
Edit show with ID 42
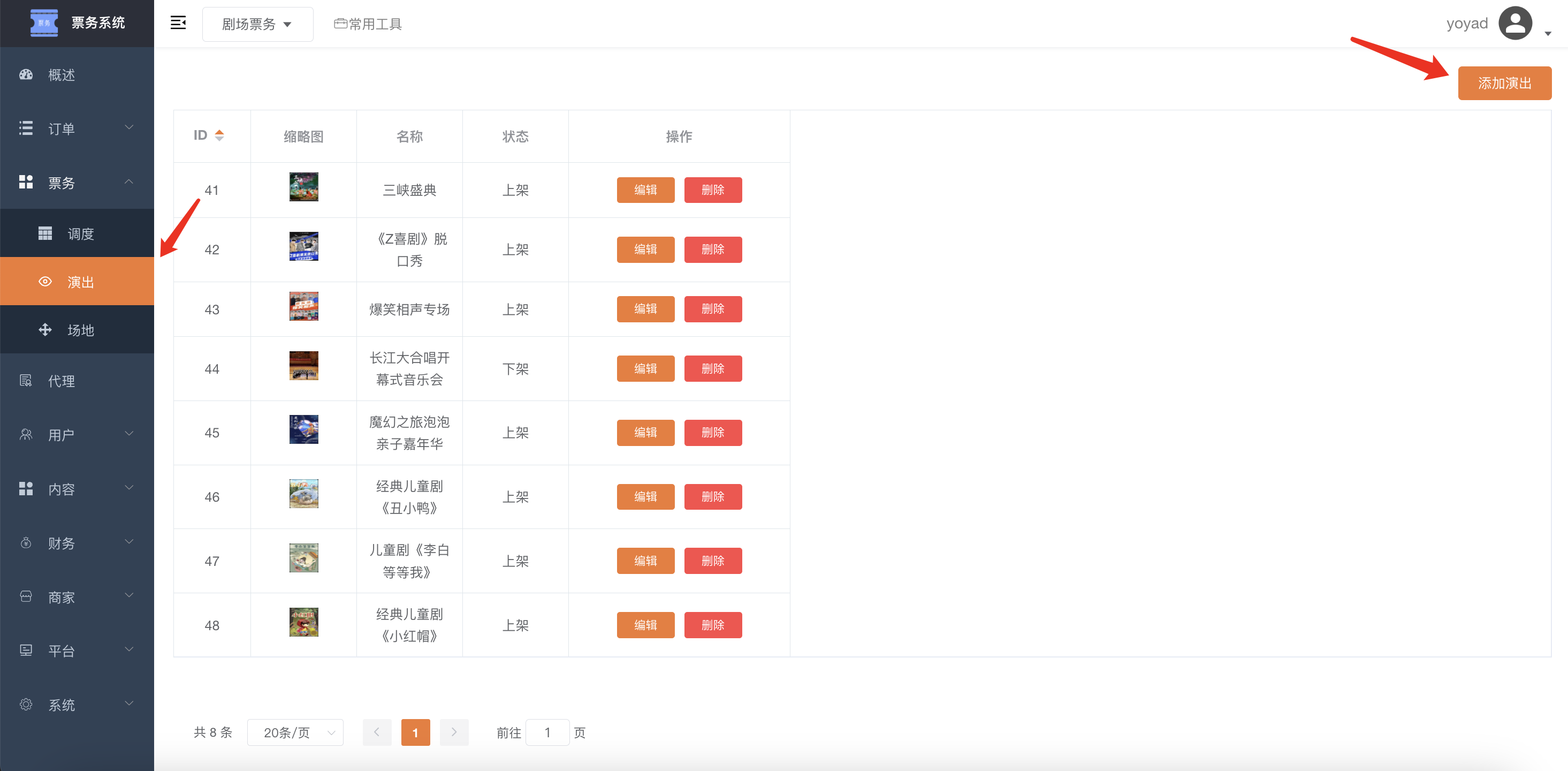[646, 250]
